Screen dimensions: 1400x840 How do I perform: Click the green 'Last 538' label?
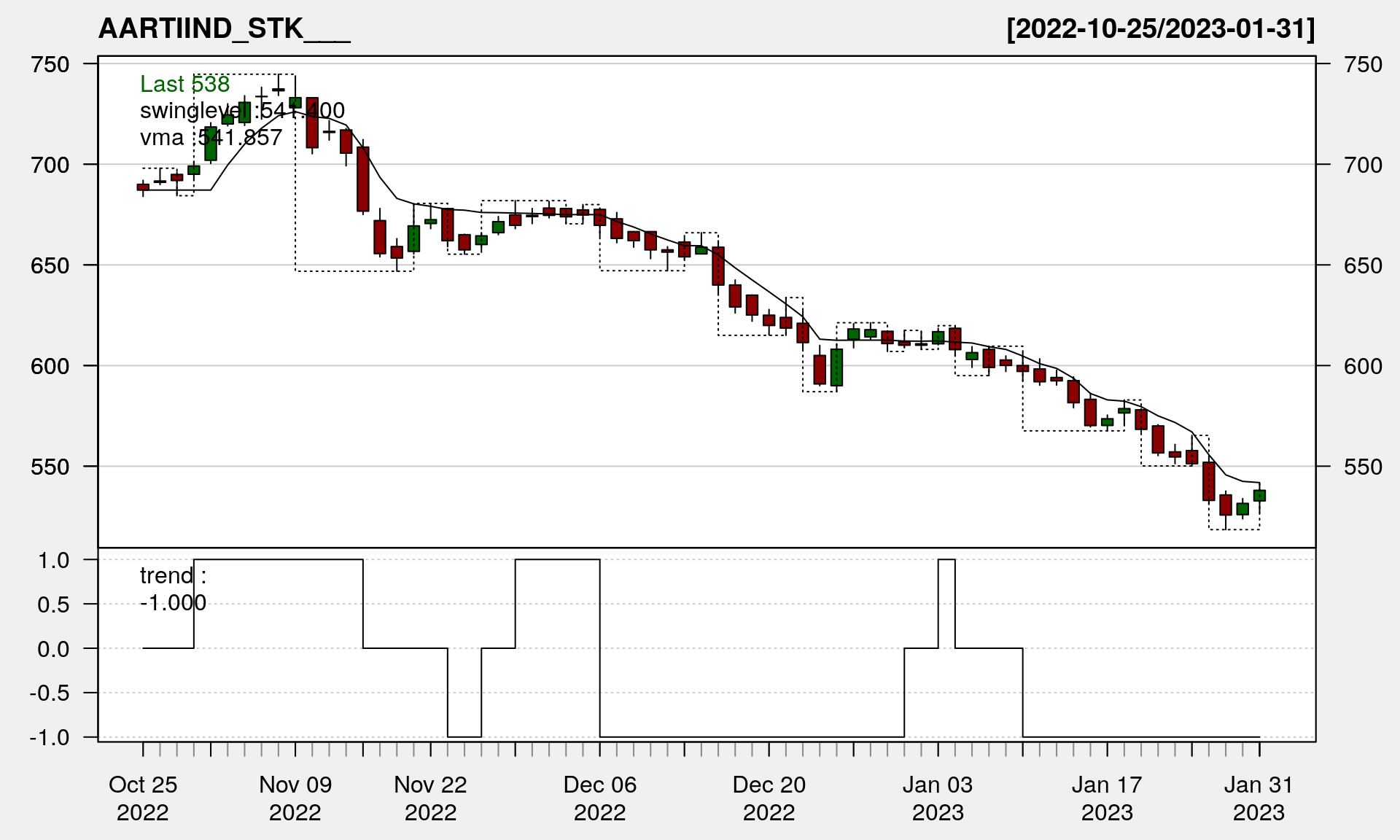pos(184,85)
